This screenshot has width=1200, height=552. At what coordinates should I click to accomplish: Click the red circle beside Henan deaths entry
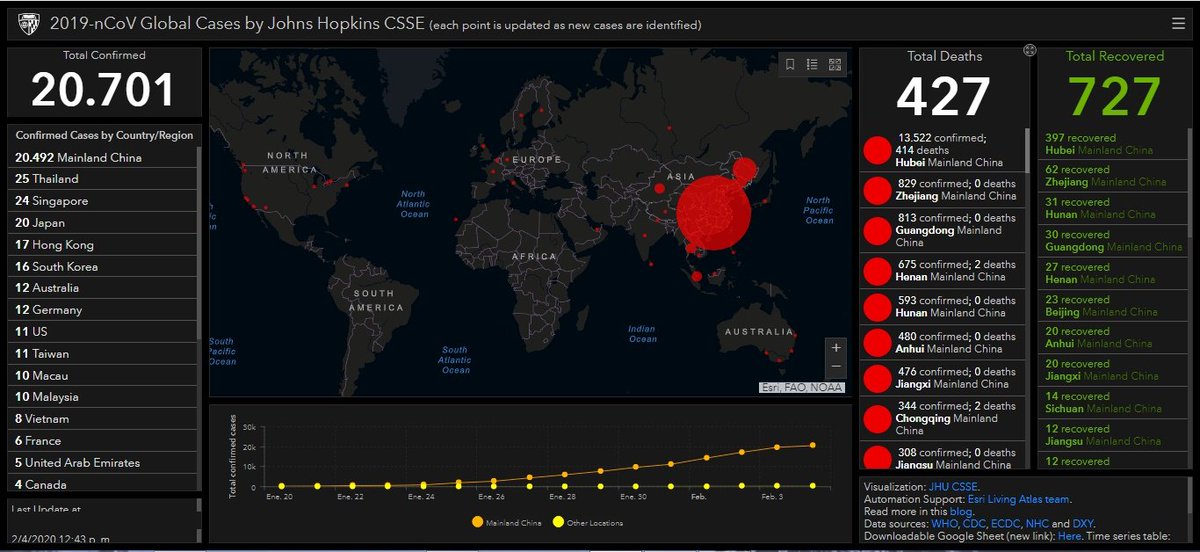coord(877,271)
